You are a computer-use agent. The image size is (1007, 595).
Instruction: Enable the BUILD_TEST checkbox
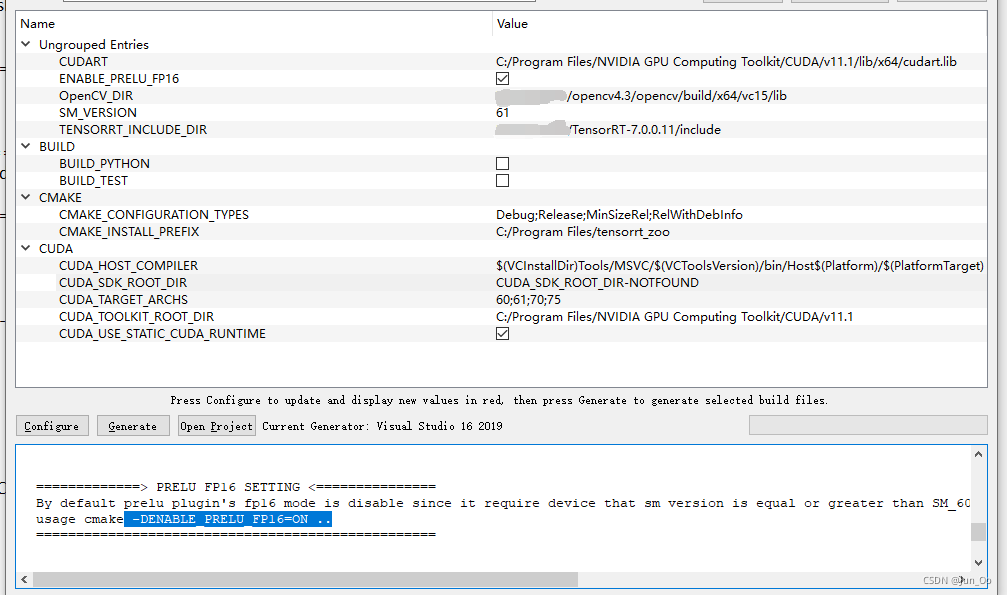pos(502,180)
